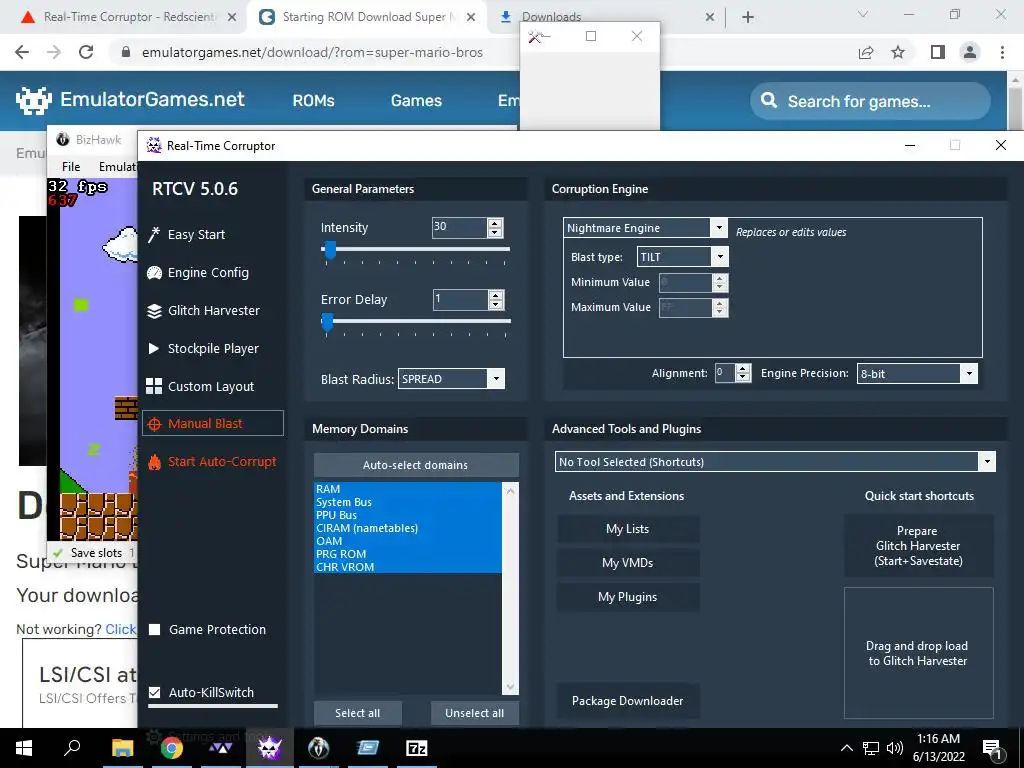
Task: Open Glitch Harvester layers icon
Action: point(154,311)
